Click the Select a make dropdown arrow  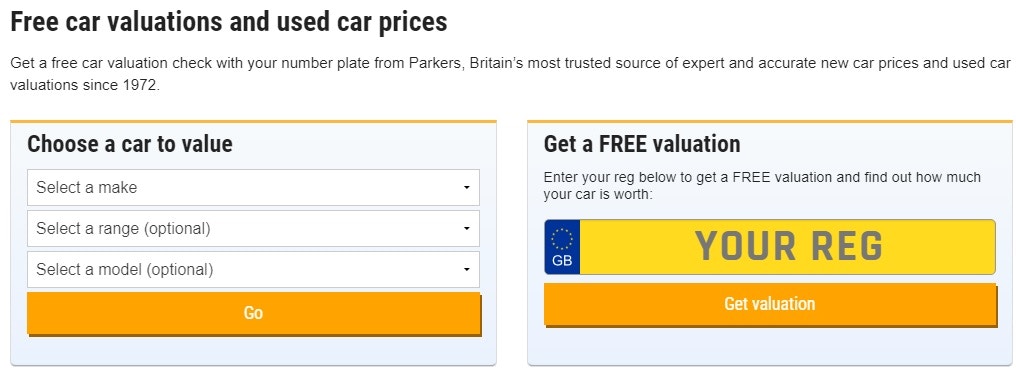tap(467, 188)
